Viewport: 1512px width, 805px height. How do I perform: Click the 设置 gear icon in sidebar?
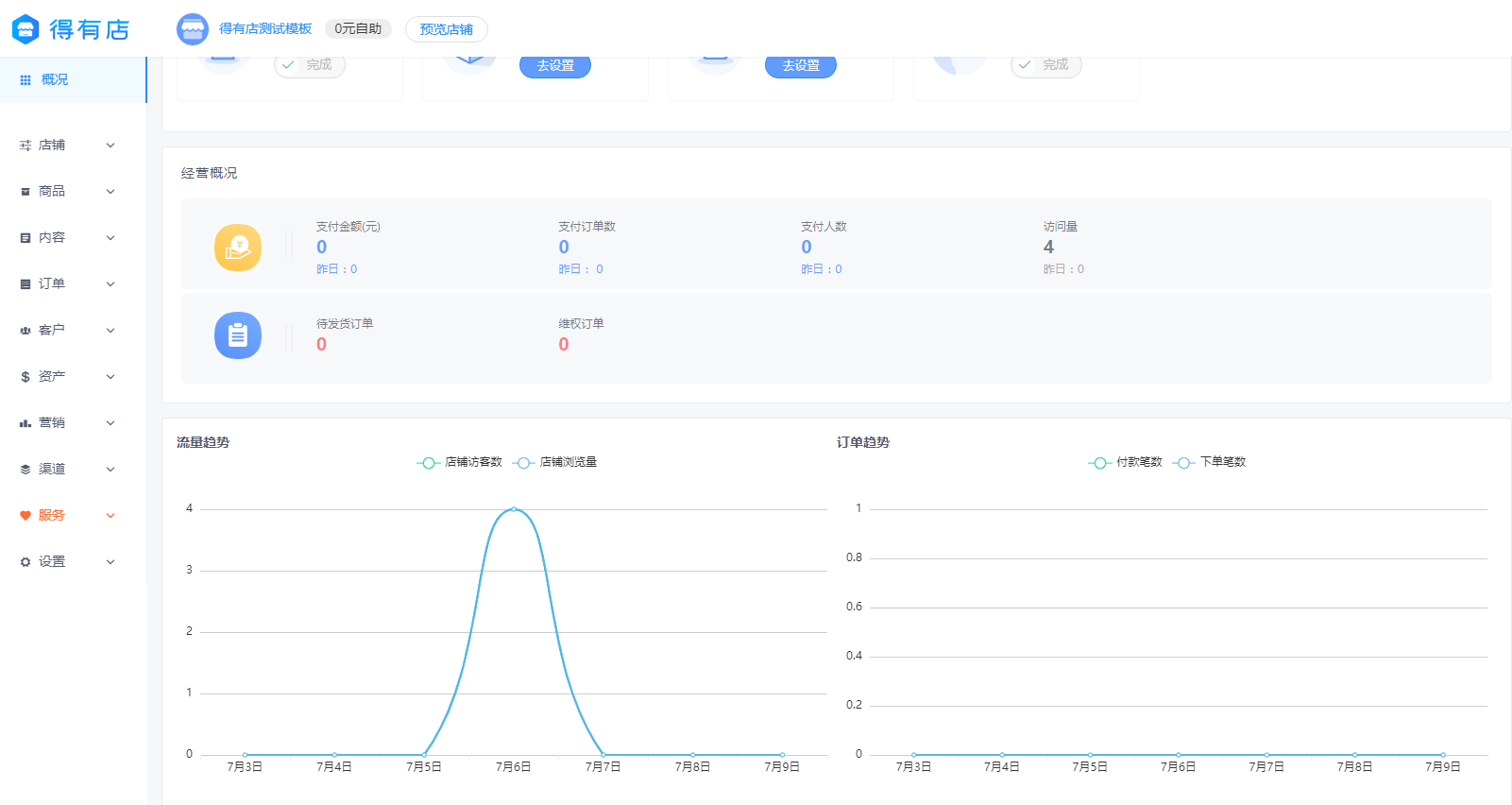(25, 562)
